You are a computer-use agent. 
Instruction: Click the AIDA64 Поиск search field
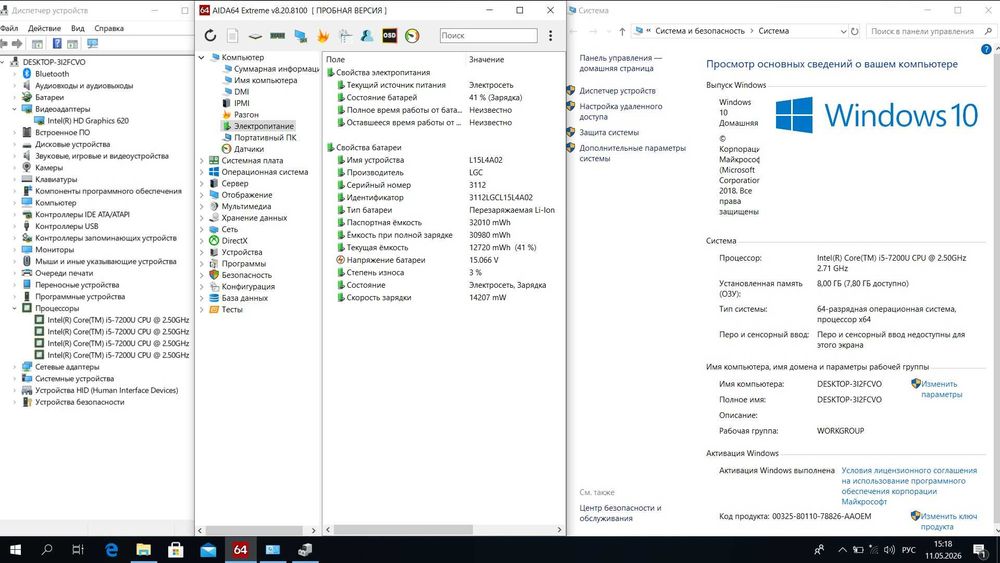(489, 36)
